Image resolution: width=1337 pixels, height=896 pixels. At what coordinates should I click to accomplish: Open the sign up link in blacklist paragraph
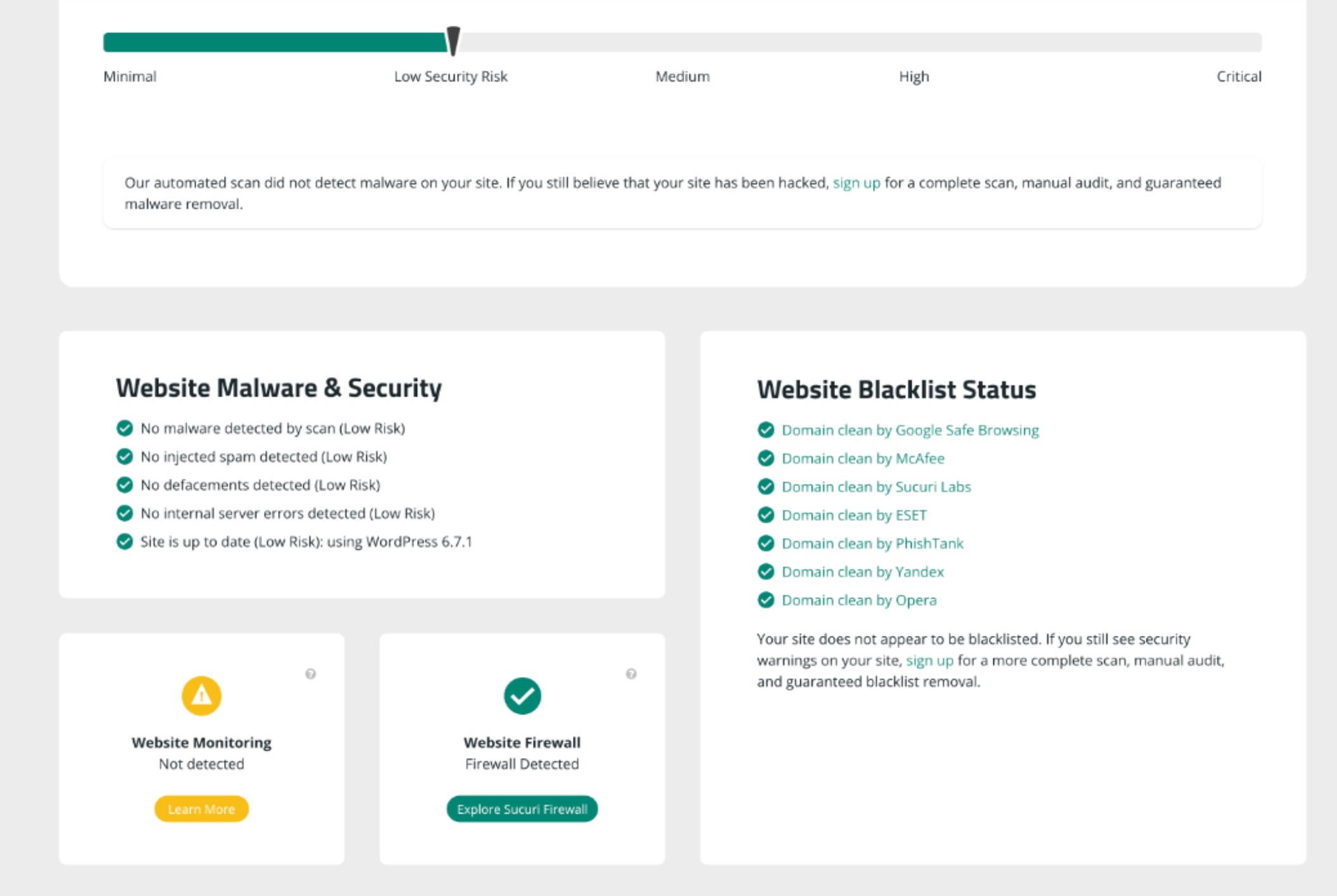point(929,661)
